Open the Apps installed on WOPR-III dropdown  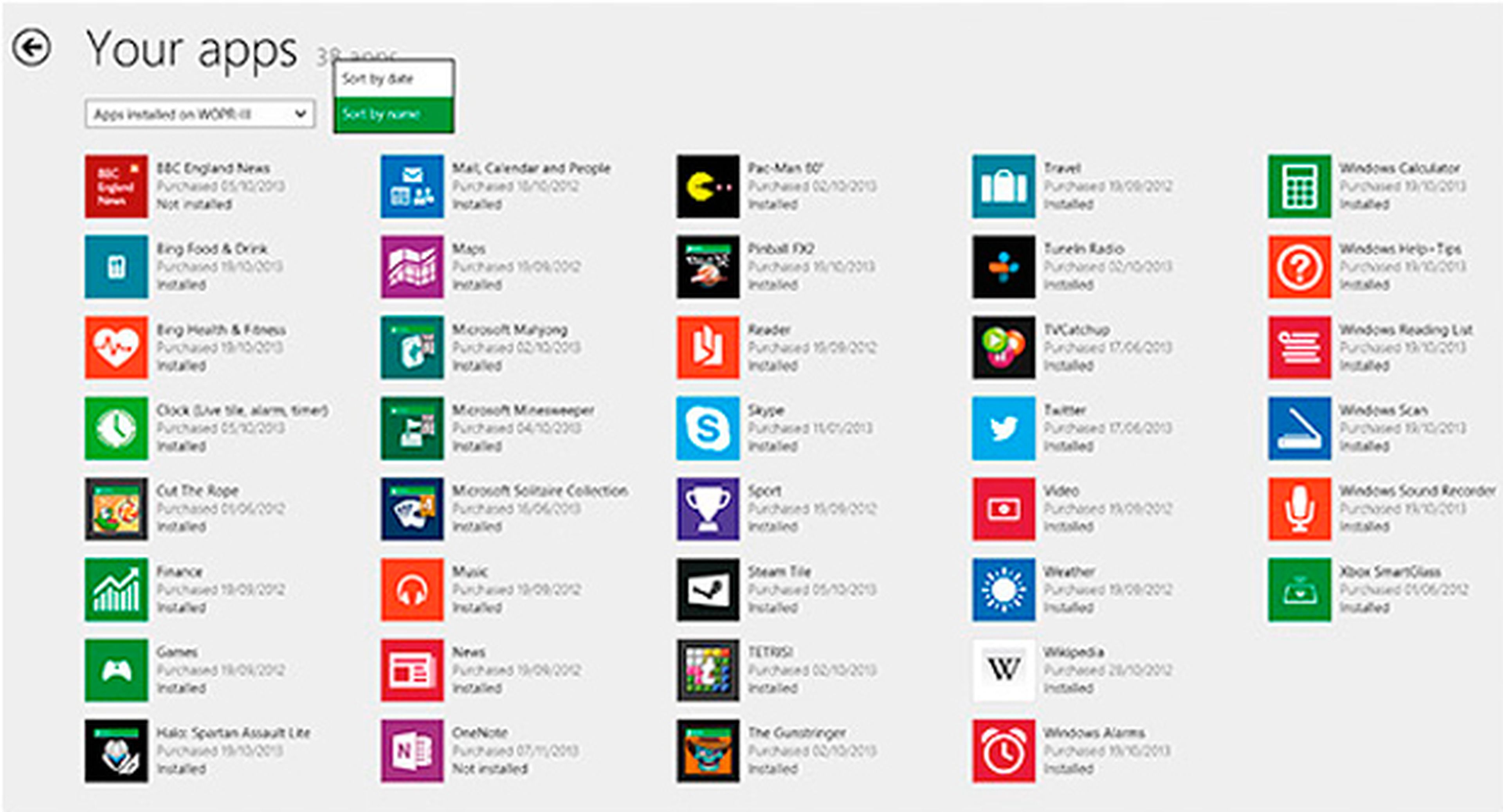200,114
